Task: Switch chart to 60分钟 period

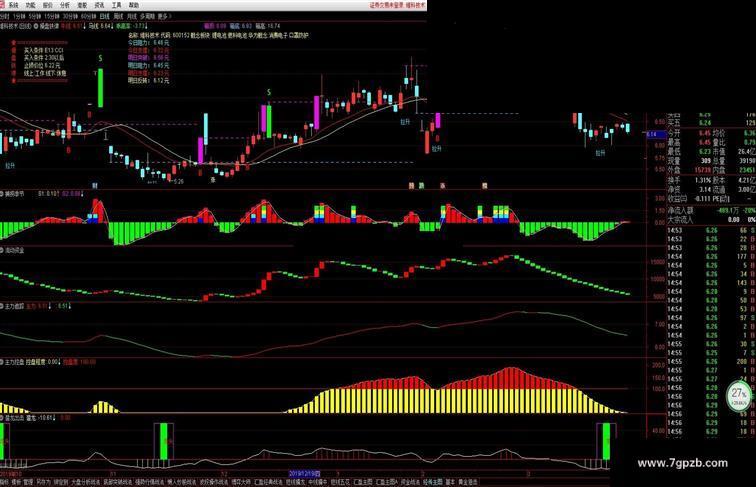Action: [89, 16]
